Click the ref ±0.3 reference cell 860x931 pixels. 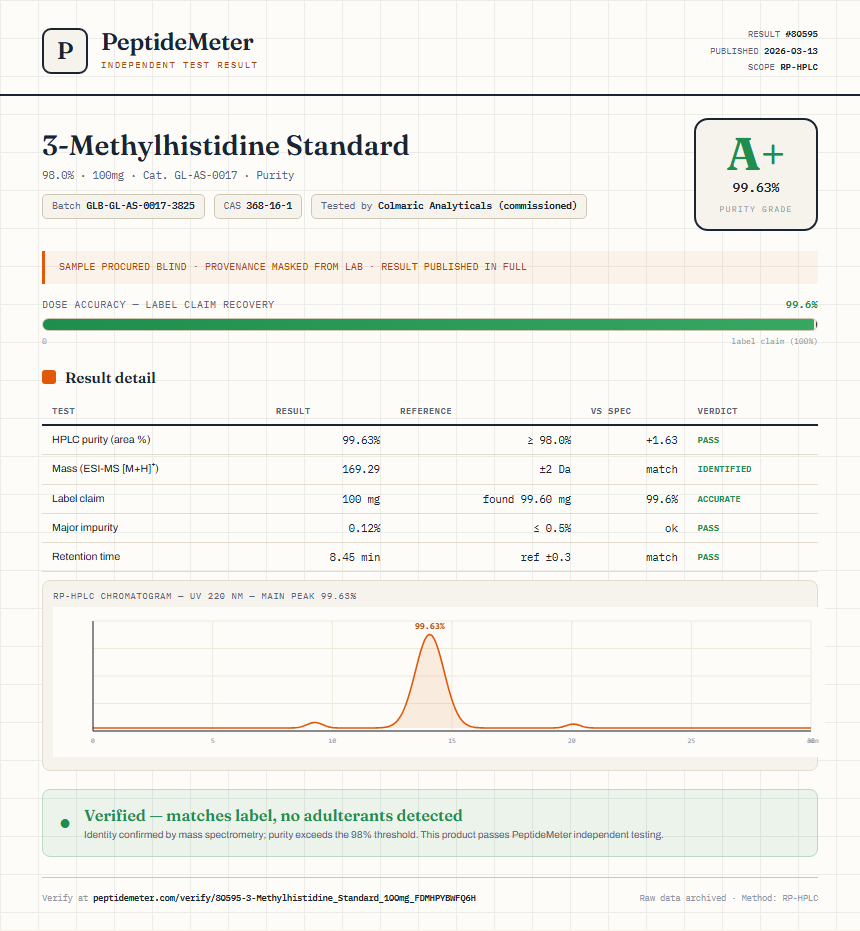pos(546,557)
